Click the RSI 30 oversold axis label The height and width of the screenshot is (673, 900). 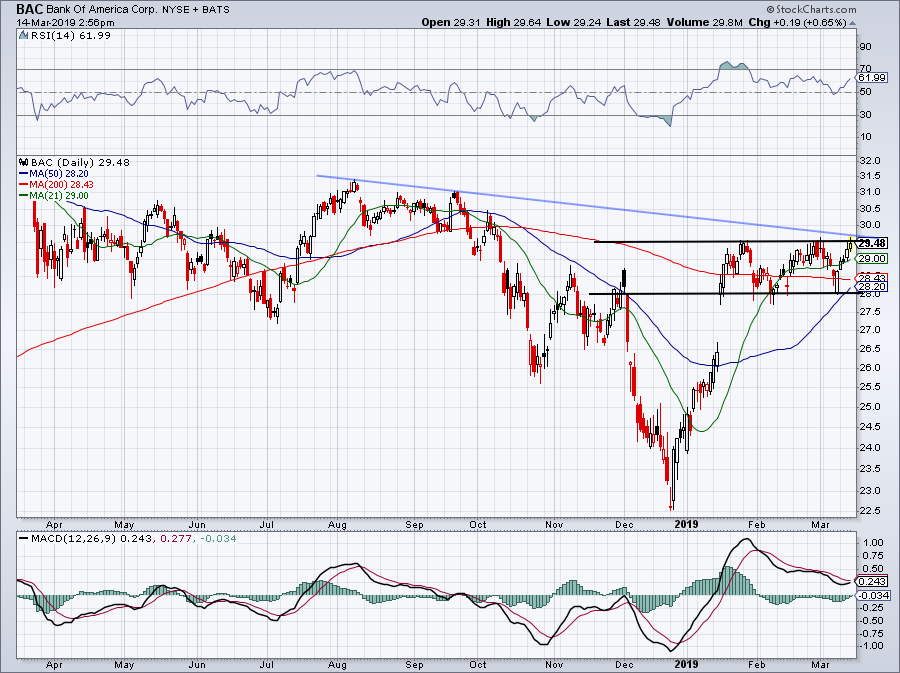coord(866,115)
